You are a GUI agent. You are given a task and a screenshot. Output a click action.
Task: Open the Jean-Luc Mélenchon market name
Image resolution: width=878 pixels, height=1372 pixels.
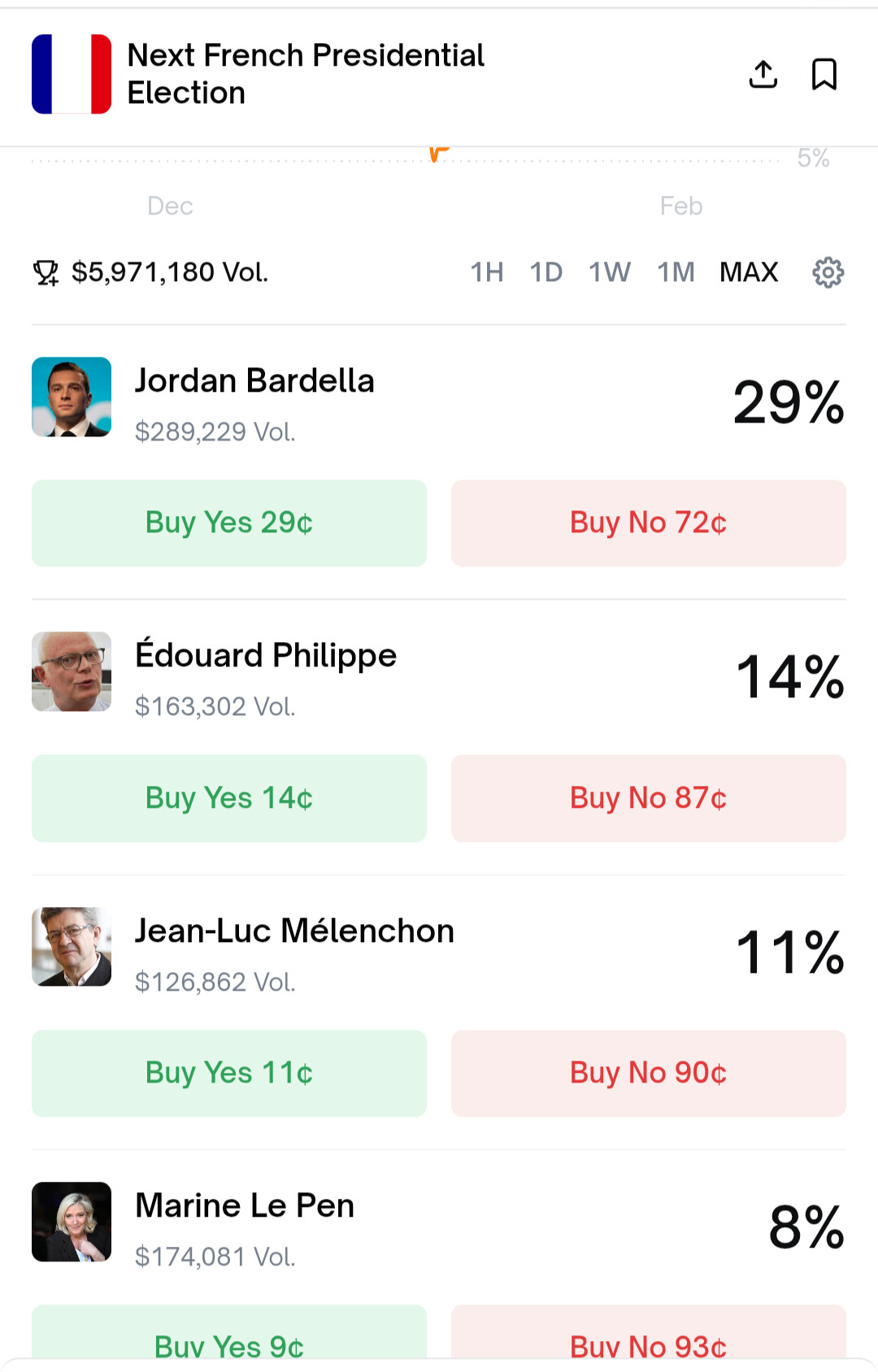click(294, 931)
